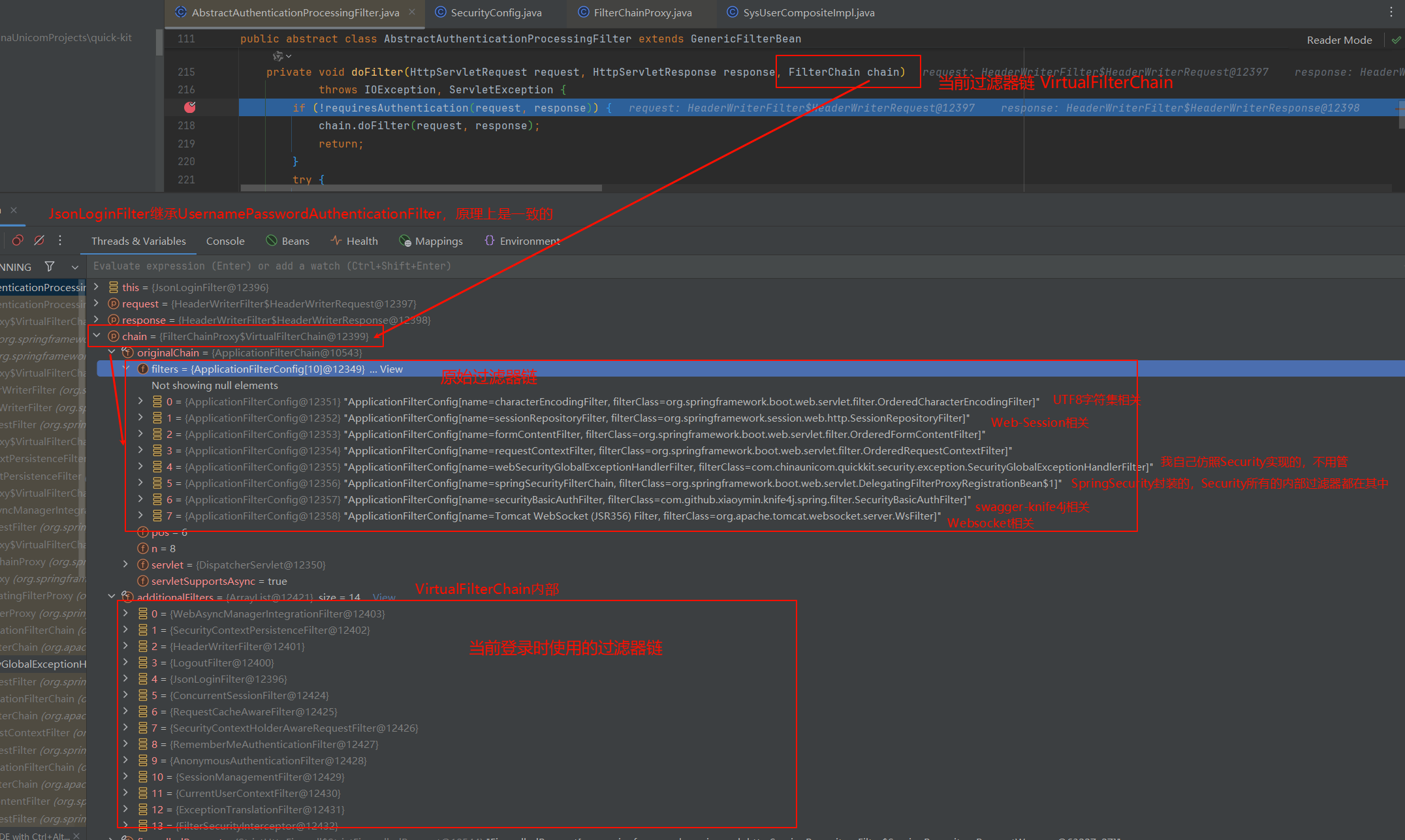Click the Evaluate expression input field

[744, 266]
